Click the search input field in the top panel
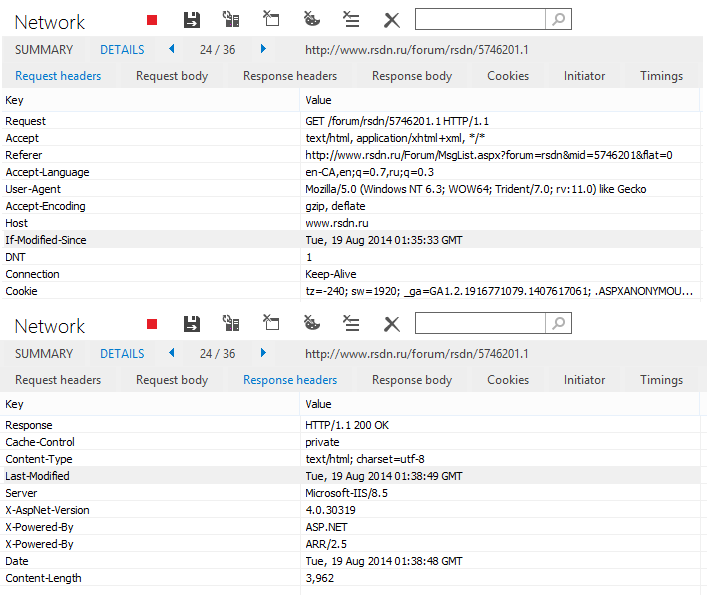The height and width of the screenshot is (603, 710). pos(480,19)
